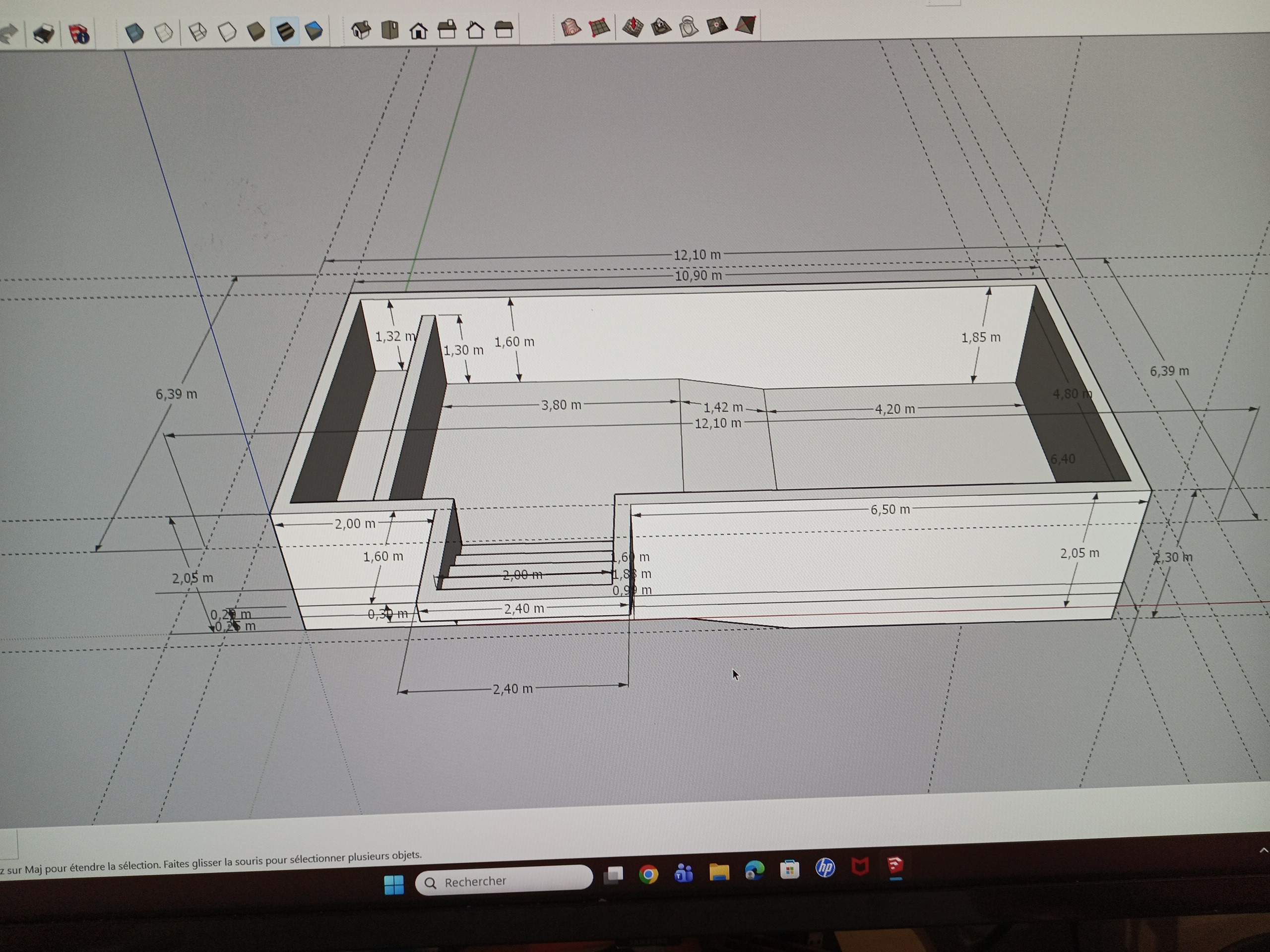Select the Sandbox Drape tool

click(x=689, y=26)
